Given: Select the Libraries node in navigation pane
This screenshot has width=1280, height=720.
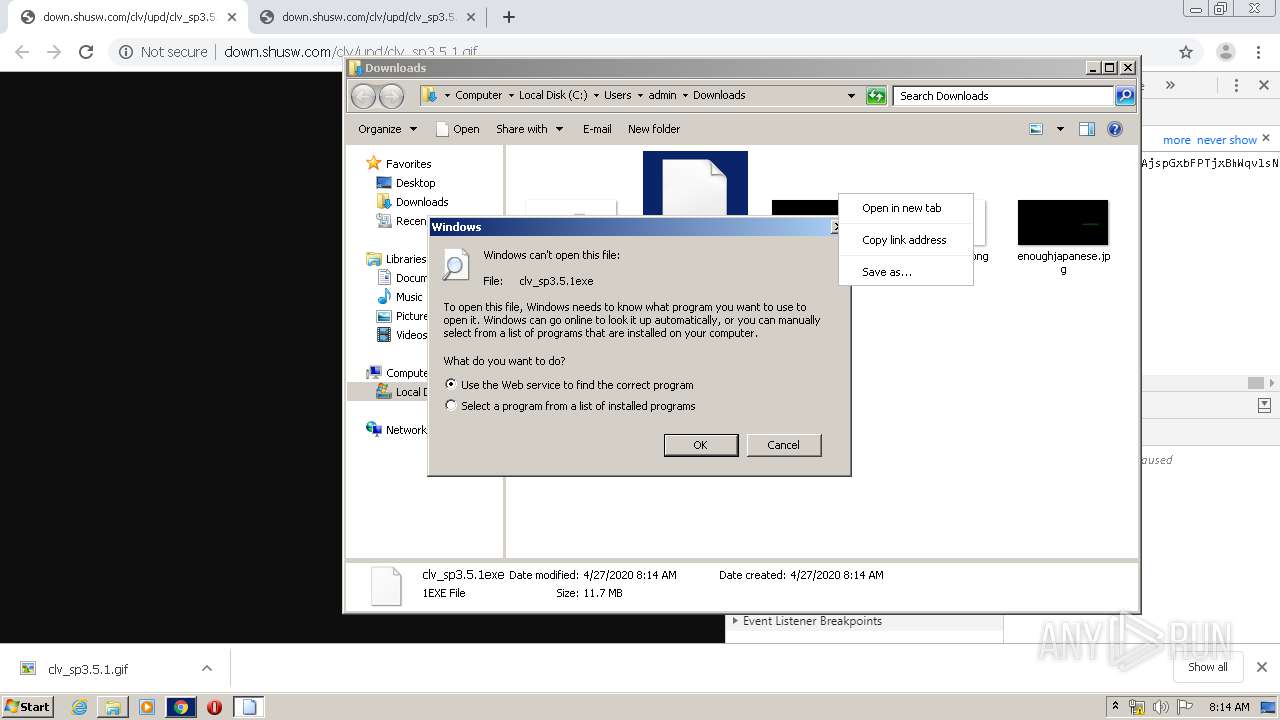Looking at the screenshot, I should (x=406, y=259).
